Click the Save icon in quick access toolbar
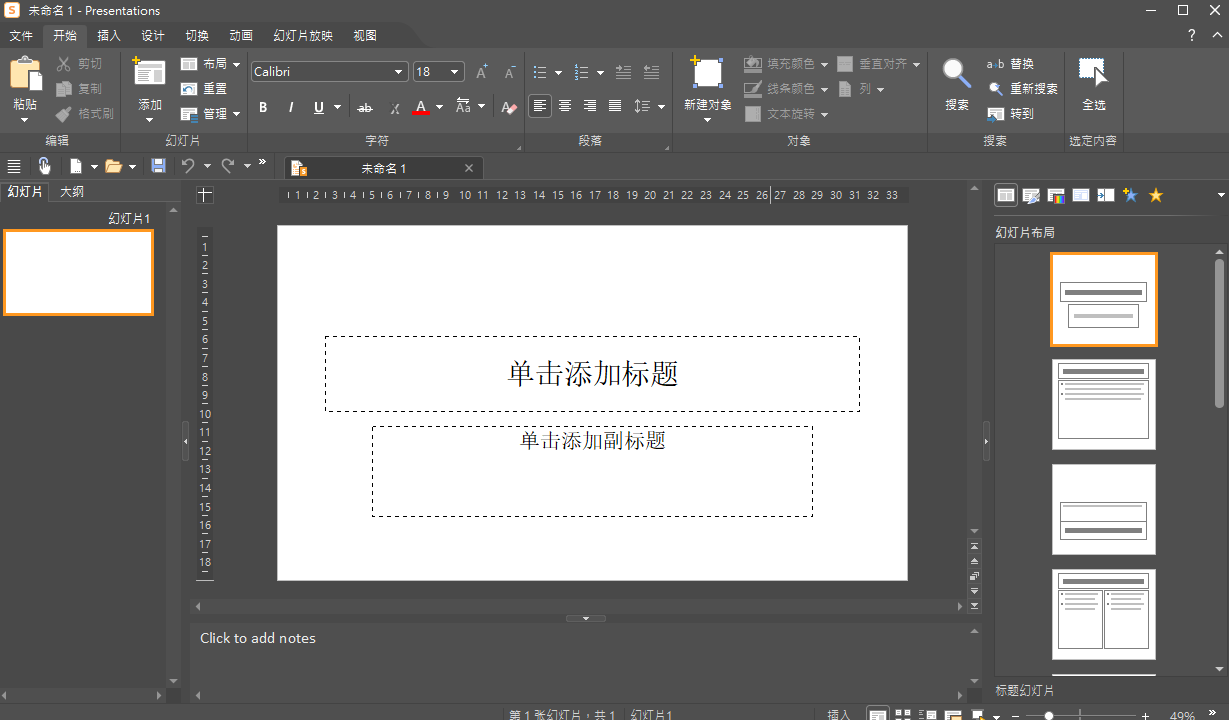 pos(159,166)
